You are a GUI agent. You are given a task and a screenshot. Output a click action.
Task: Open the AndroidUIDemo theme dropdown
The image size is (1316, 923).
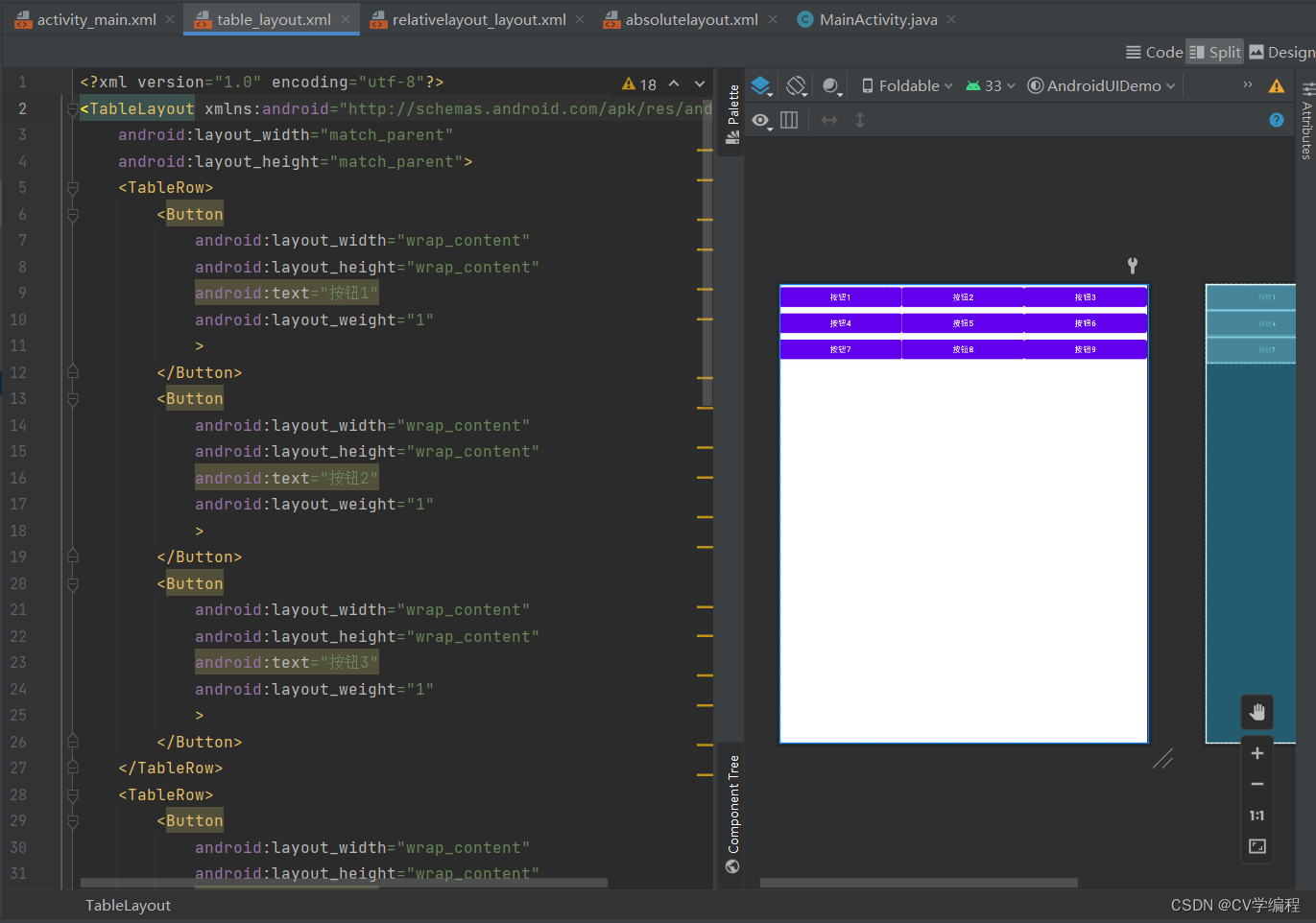pyautogui.click(x=1101, y=85)
